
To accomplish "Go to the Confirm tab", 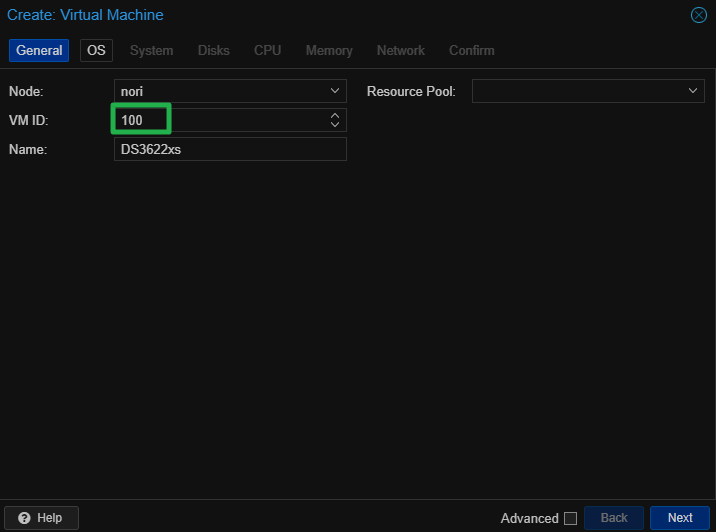I will coord(471,50).
